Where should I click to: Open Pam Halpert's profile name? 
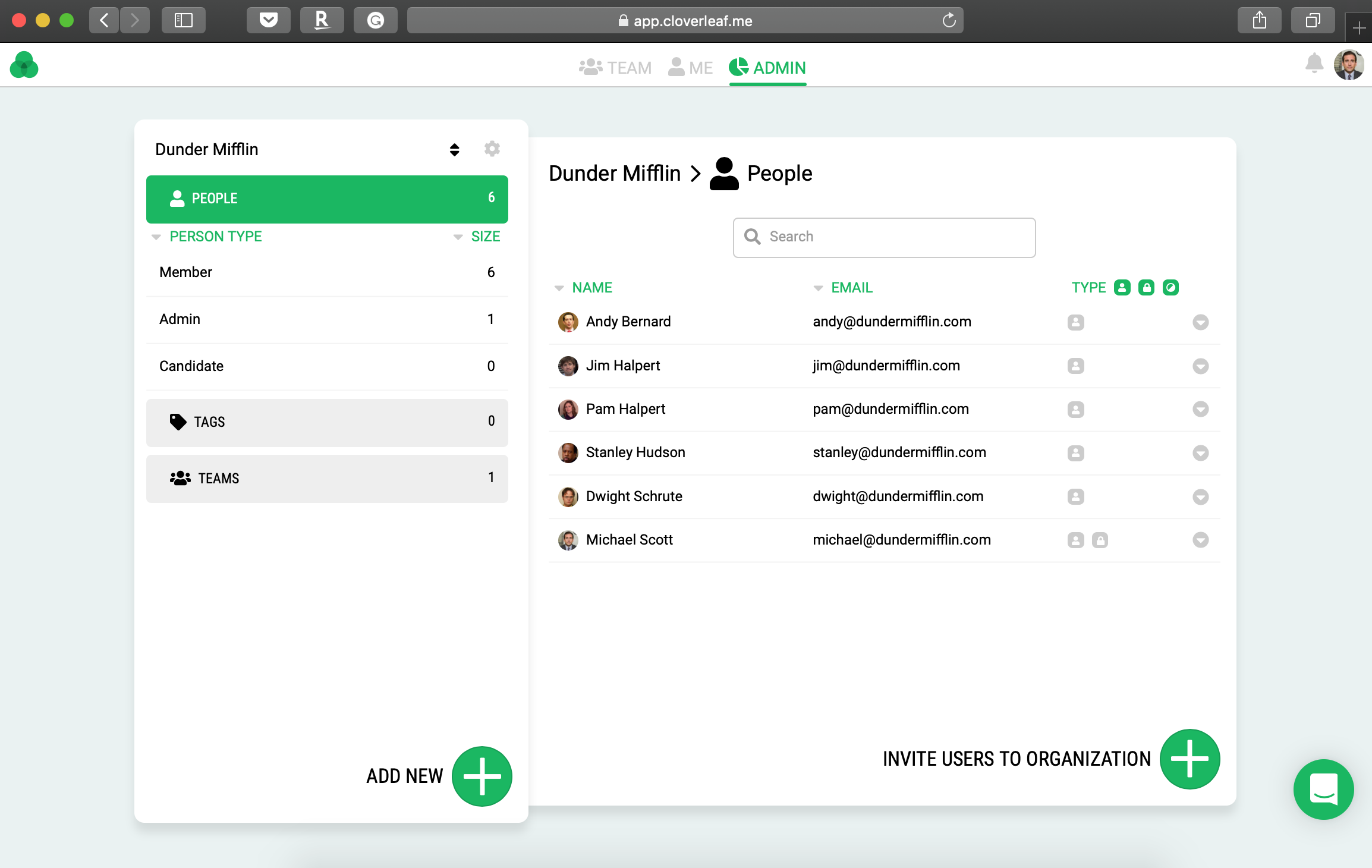pyautogui.click(x=625, y=409)
